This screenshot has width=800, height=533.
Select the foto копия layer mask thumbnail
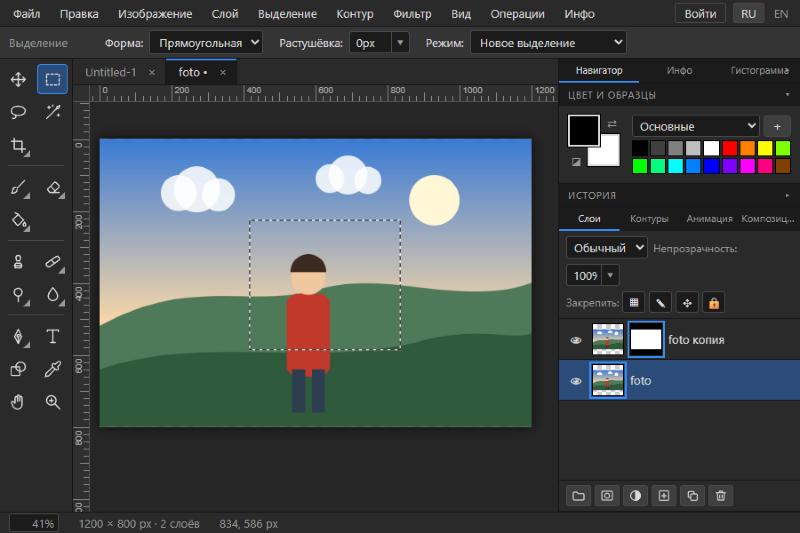point(646,340)
